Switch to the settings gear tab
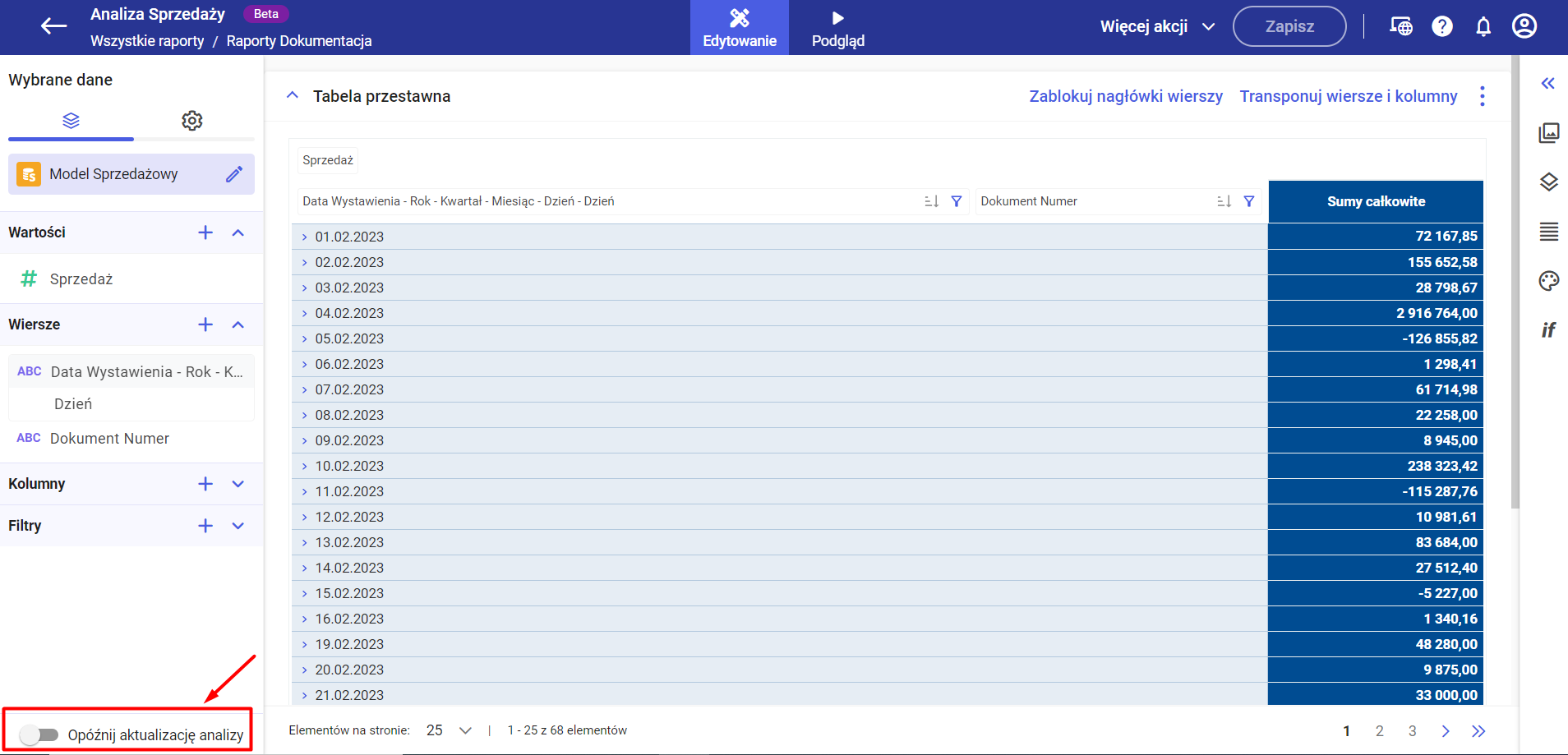Screen dimensions: 1568x755 [x=191, y=121]
